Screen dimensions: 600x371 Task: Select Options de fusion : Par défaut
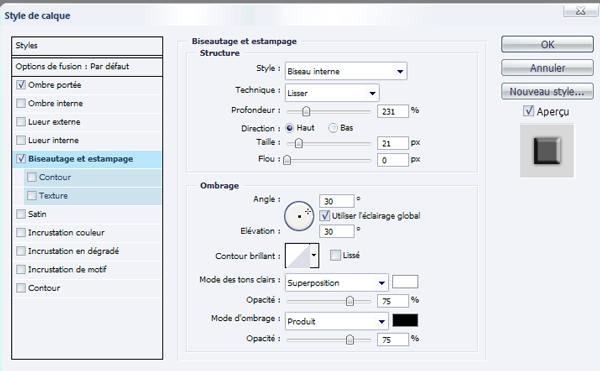tap(87, 67)
